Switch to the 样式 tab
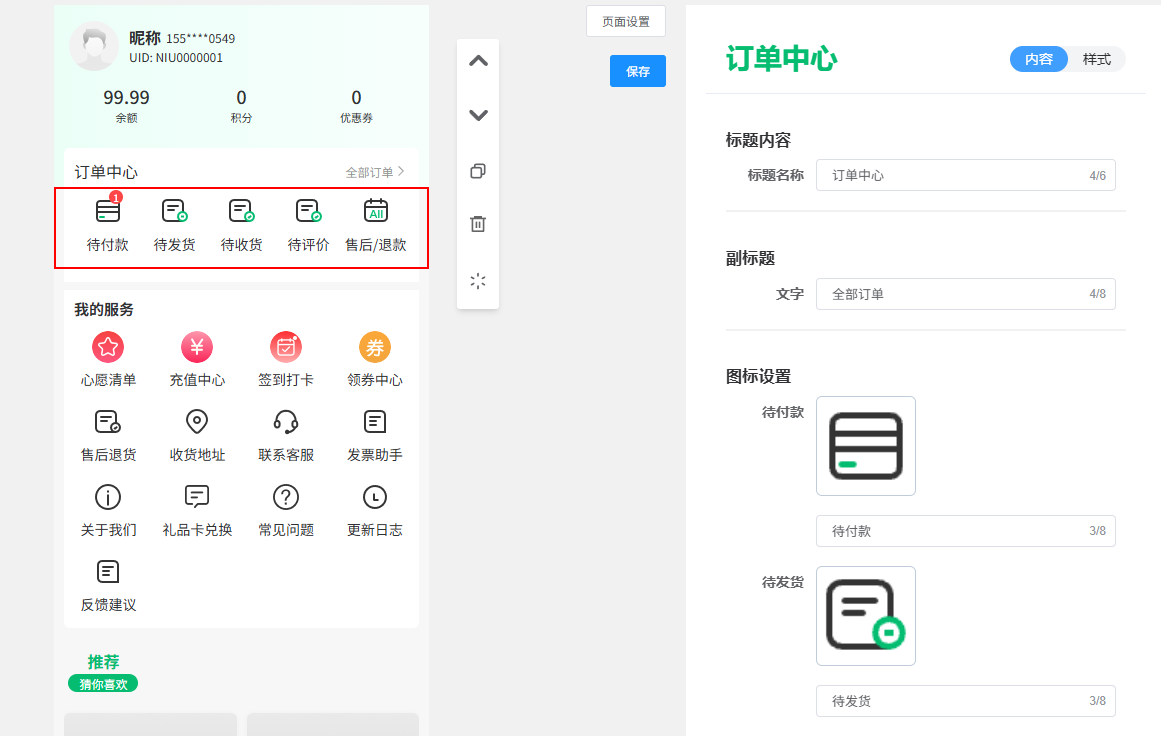1161x736 pixels. pos(1096,59)
